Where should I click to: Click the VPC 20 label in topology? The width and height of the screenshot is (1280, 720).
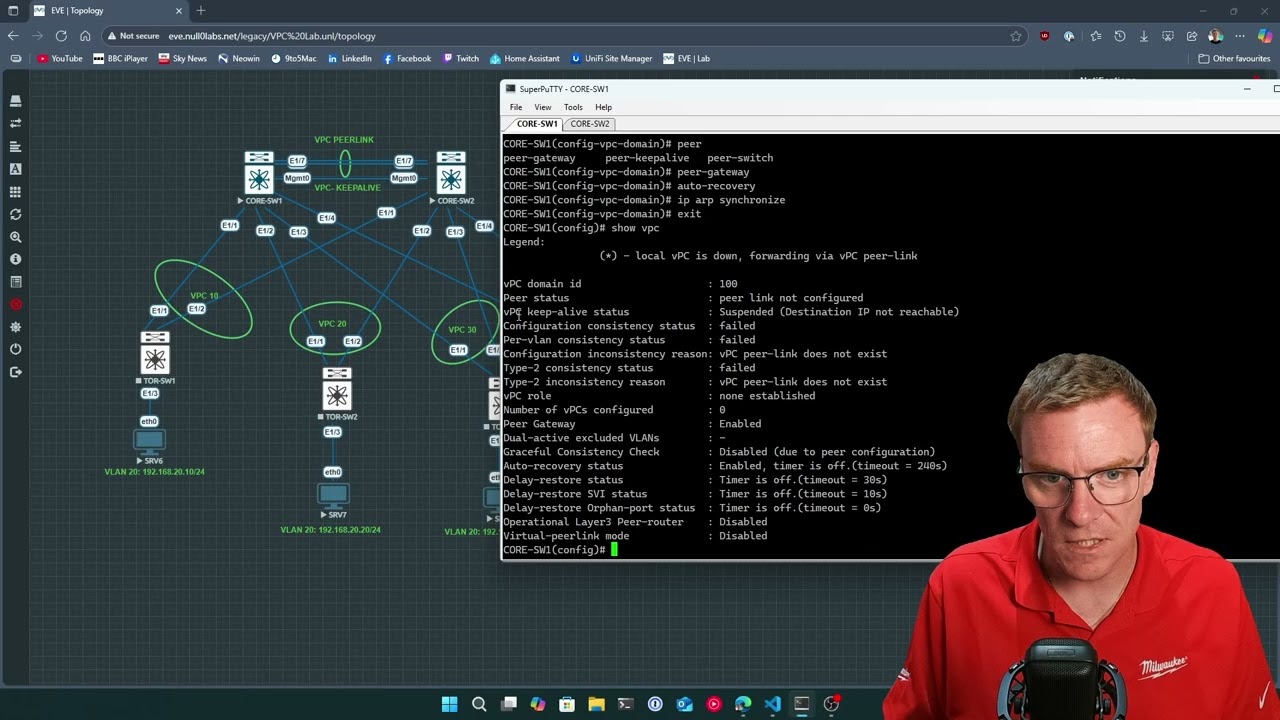pos(332,324)
